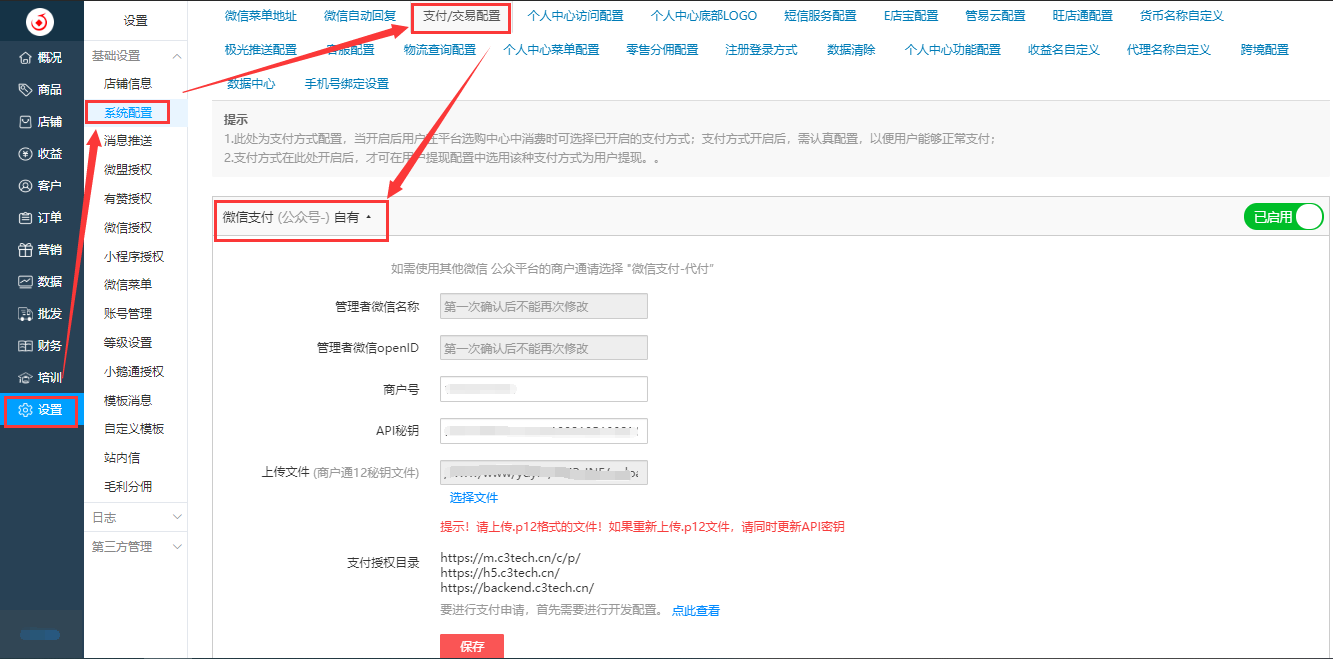Switch to 零售分佣配置 tab
1333x659 pixels.
point(662,50)
